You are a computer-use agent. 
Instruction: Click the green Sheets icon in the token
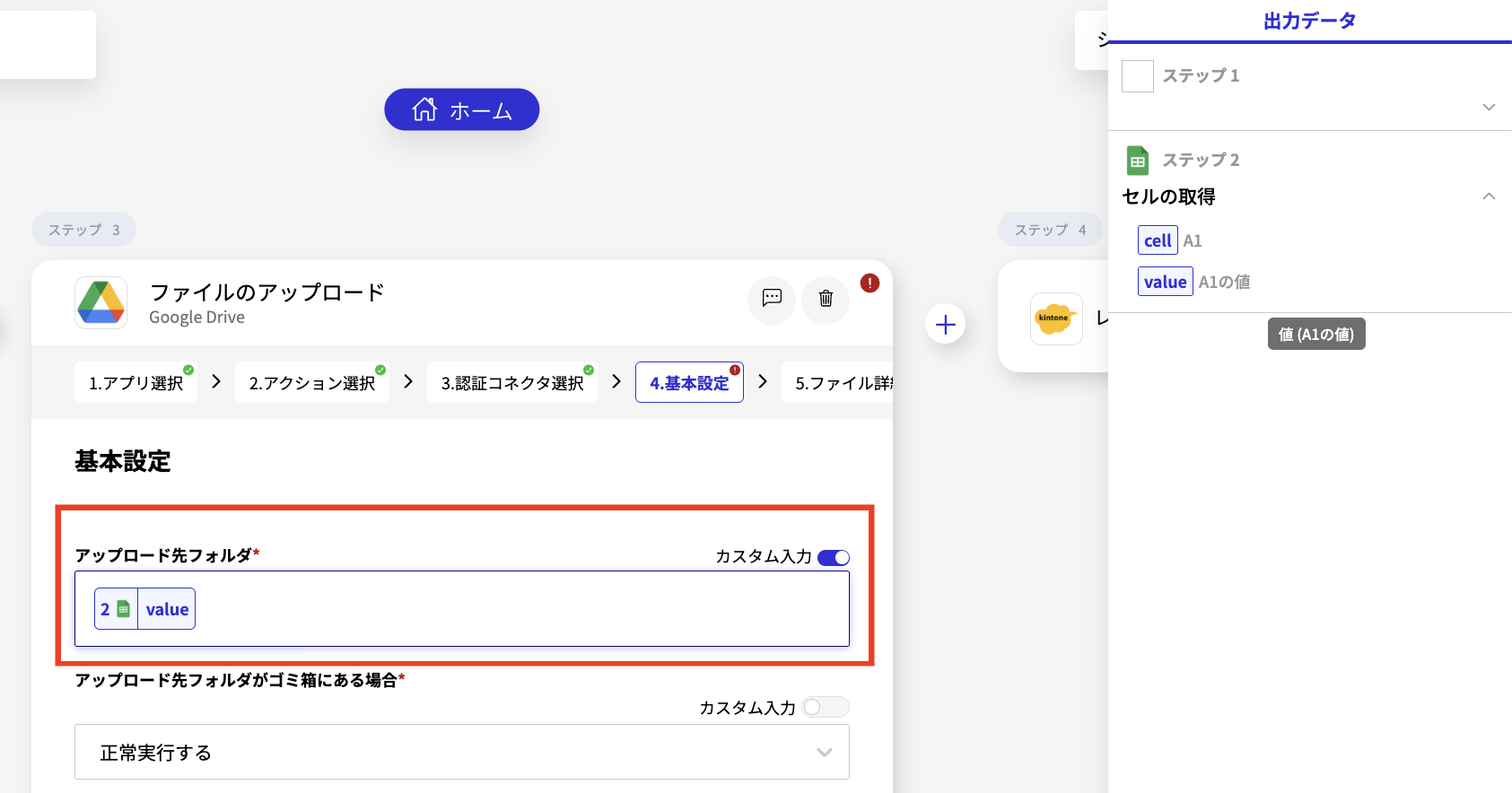(124, 609)
